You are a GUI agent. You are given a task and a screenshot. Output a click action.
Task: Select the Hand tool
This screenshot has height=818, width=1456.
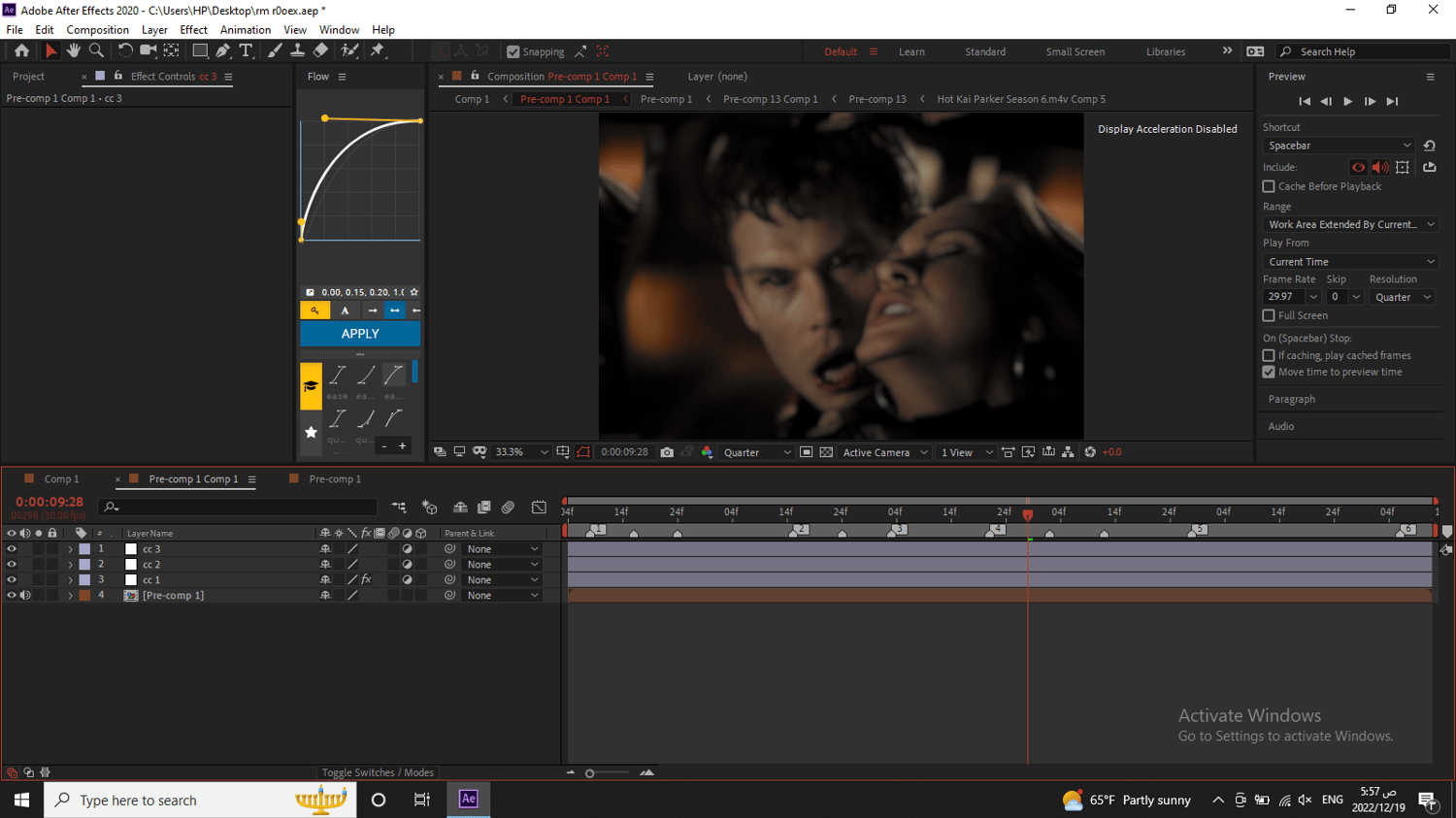click(x=73, y=51)
